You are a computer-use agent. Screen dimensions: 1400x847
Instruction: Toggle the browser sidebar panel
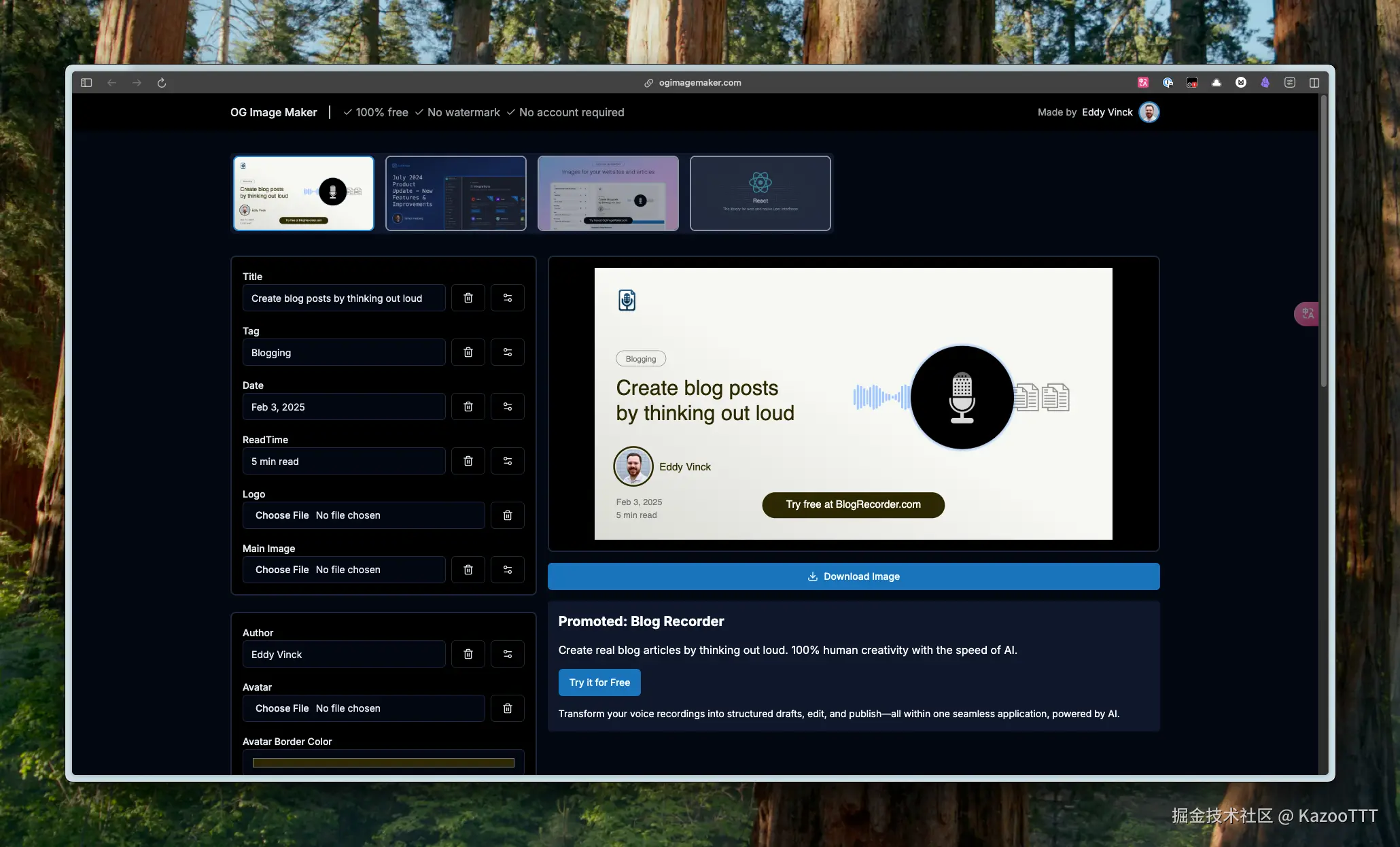[x=86, y=83]
